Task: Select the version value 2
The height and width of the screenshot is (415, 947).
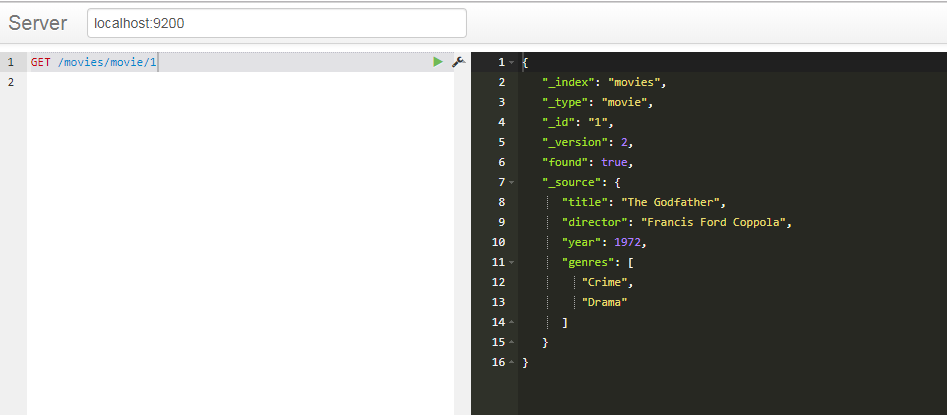Action: tap(624, 142)
